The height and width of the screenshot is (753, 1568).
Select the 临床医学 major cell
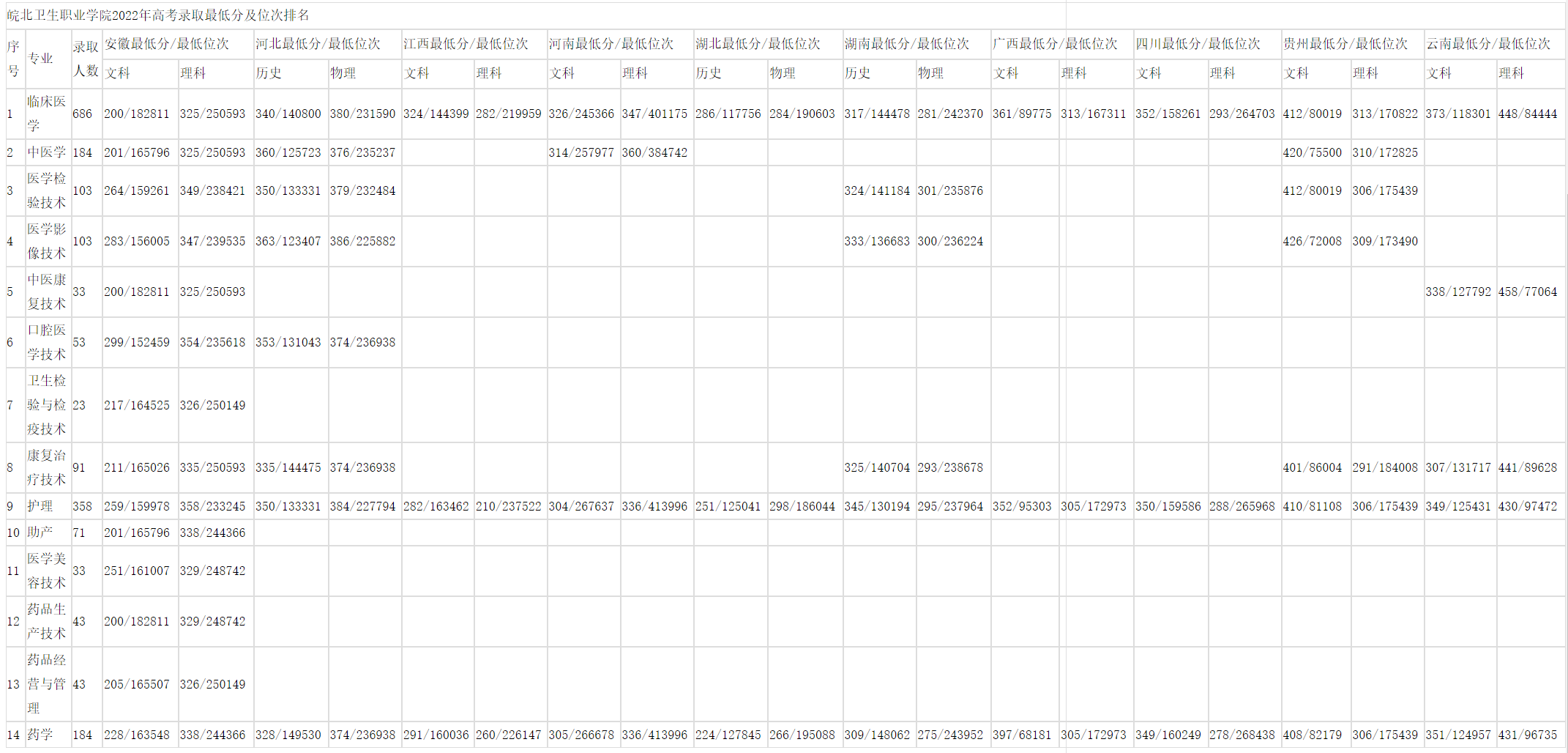(47, 114)
